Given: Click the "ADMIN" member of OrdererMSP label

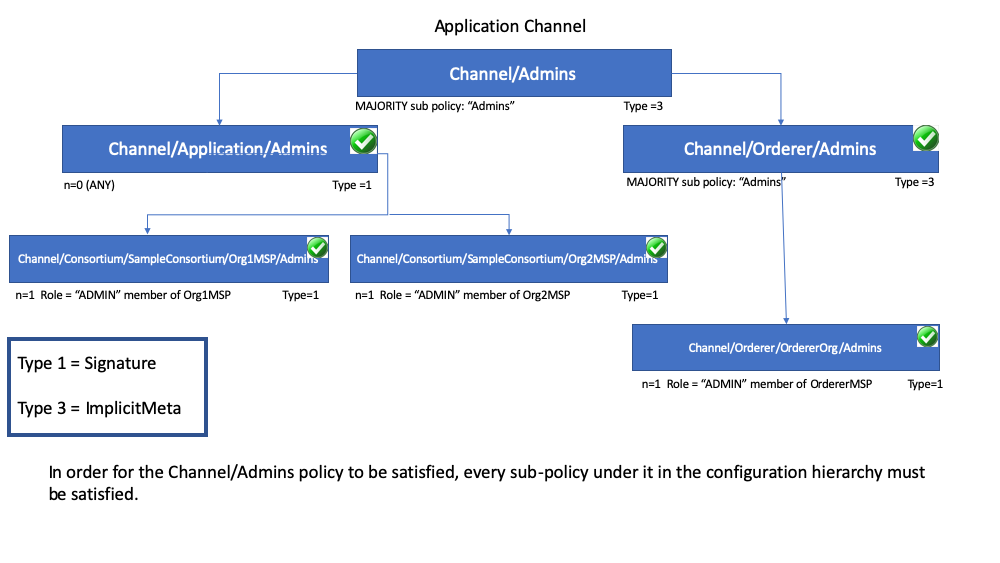Looking at the screenshot, I should click(770, 384).
